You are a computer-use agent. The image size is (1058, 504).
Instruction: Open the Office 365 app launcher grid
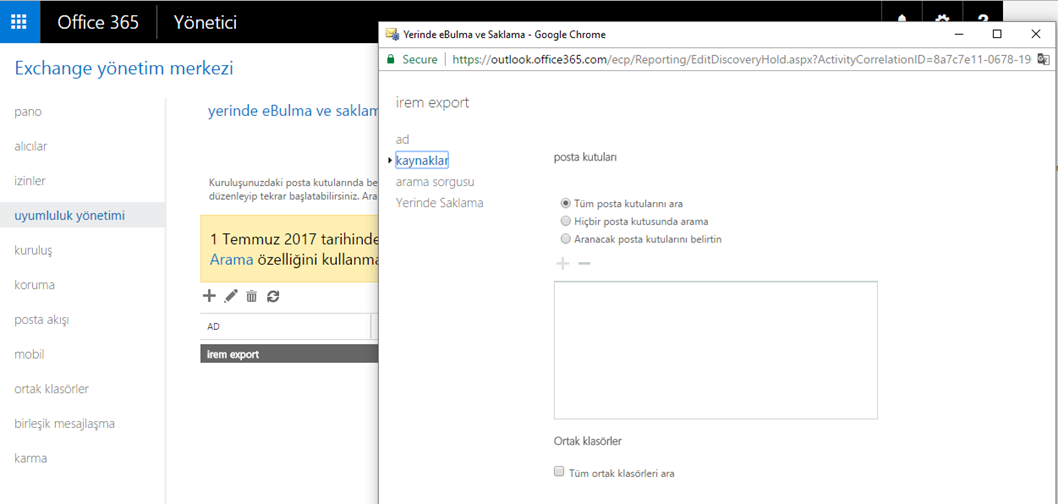[x=20, y=21]
